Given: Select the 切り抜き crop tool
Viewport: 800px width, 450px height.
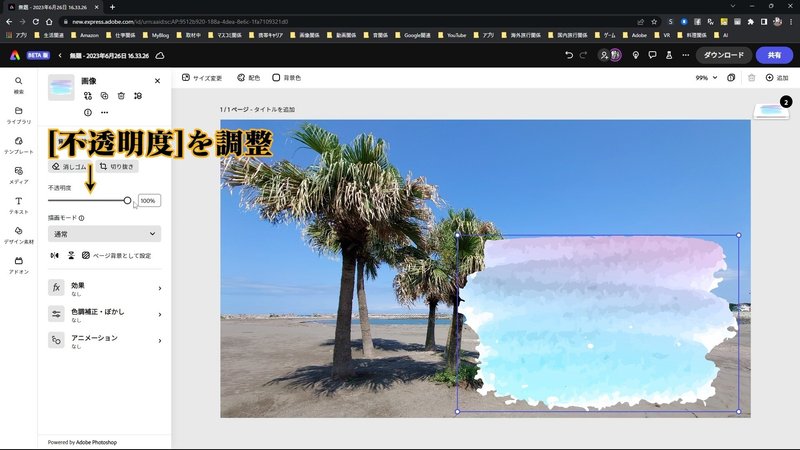Looking at the screenshot, I should point(117,166).
